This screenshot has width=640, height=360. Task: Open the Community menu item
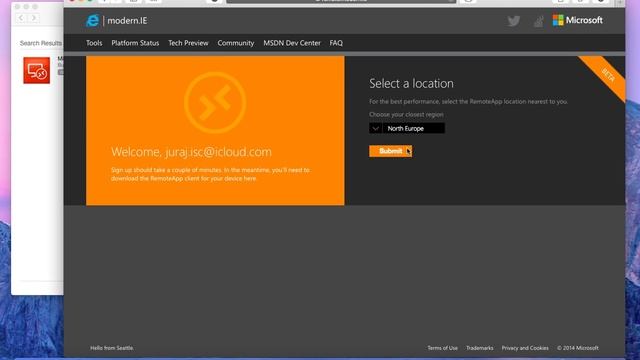coord(236,43)
